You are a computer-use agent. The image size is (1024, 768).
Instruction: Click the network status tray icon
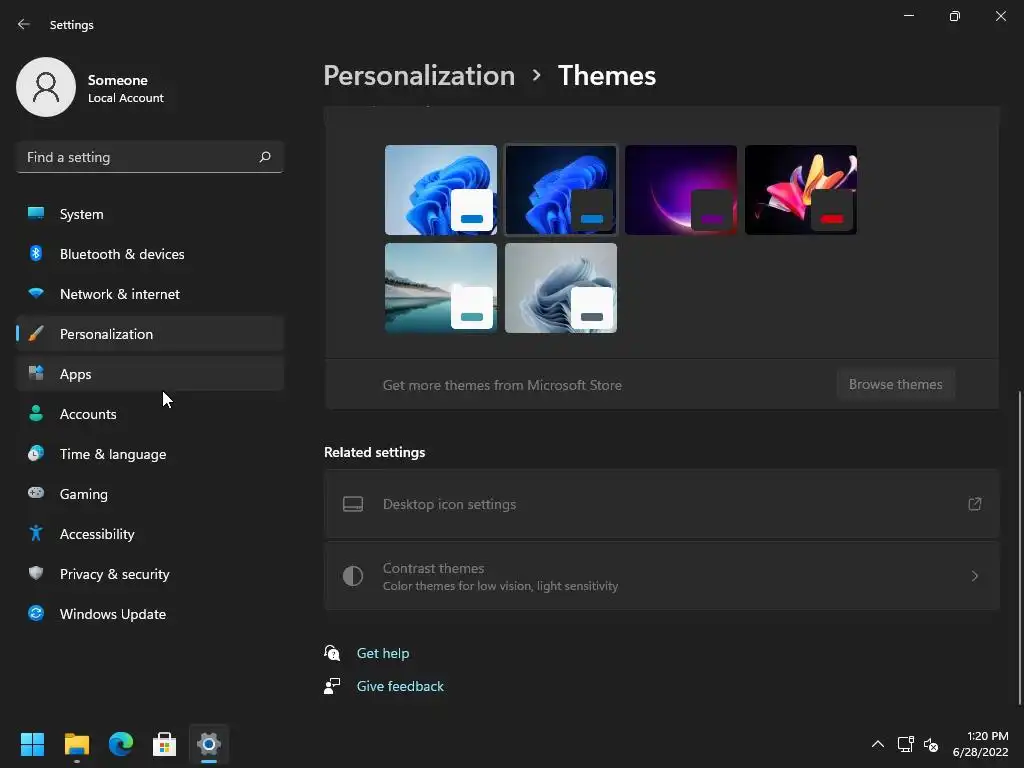click(905, 744)
